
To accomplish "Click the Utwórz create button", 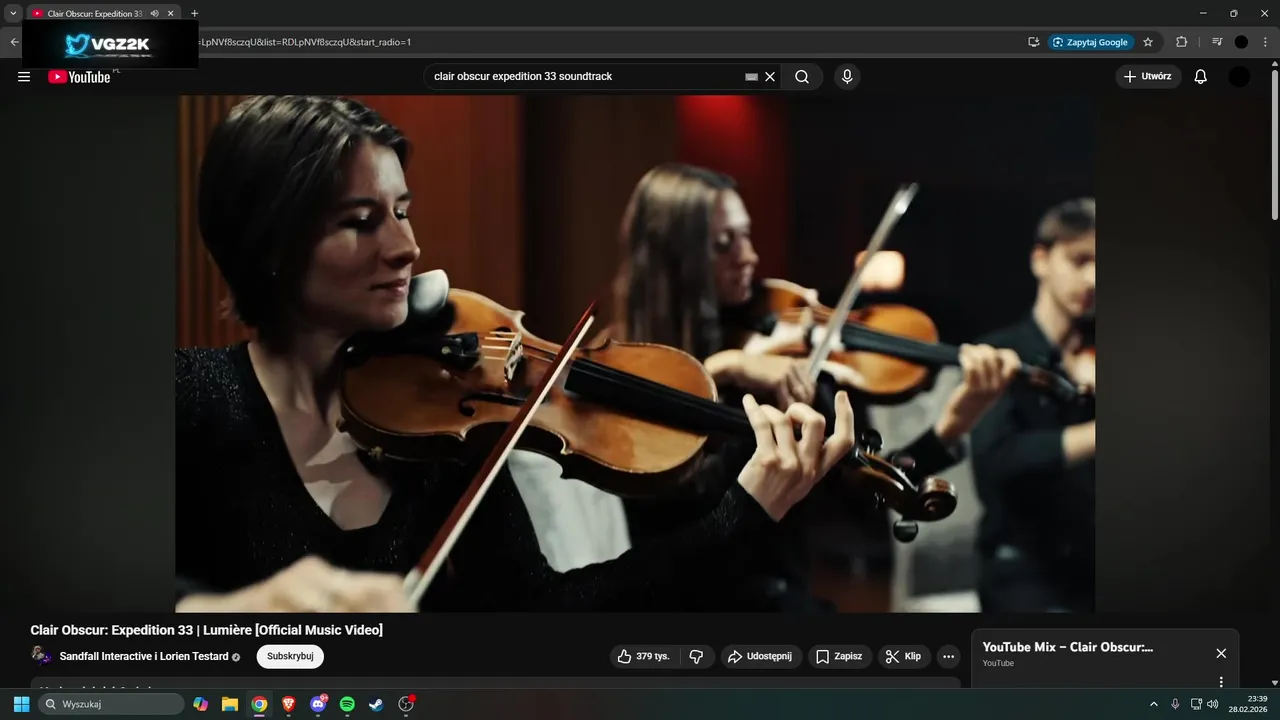I will (1148, 77).
